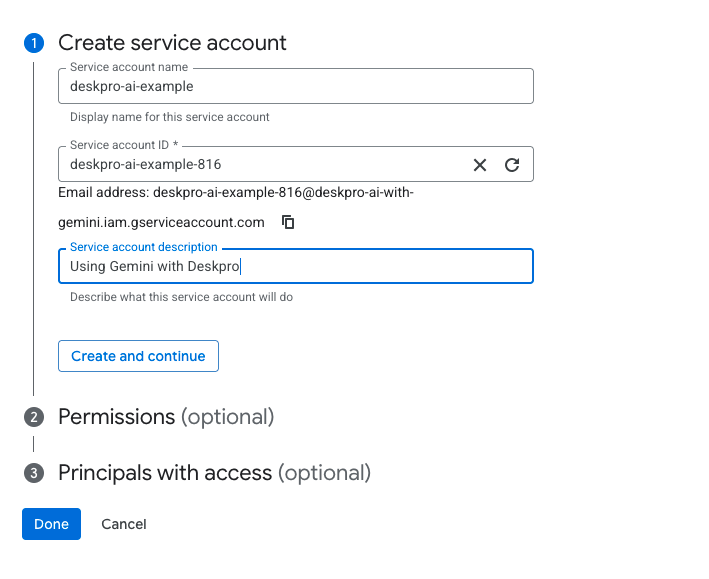Click the step 2 number badge

34,417
